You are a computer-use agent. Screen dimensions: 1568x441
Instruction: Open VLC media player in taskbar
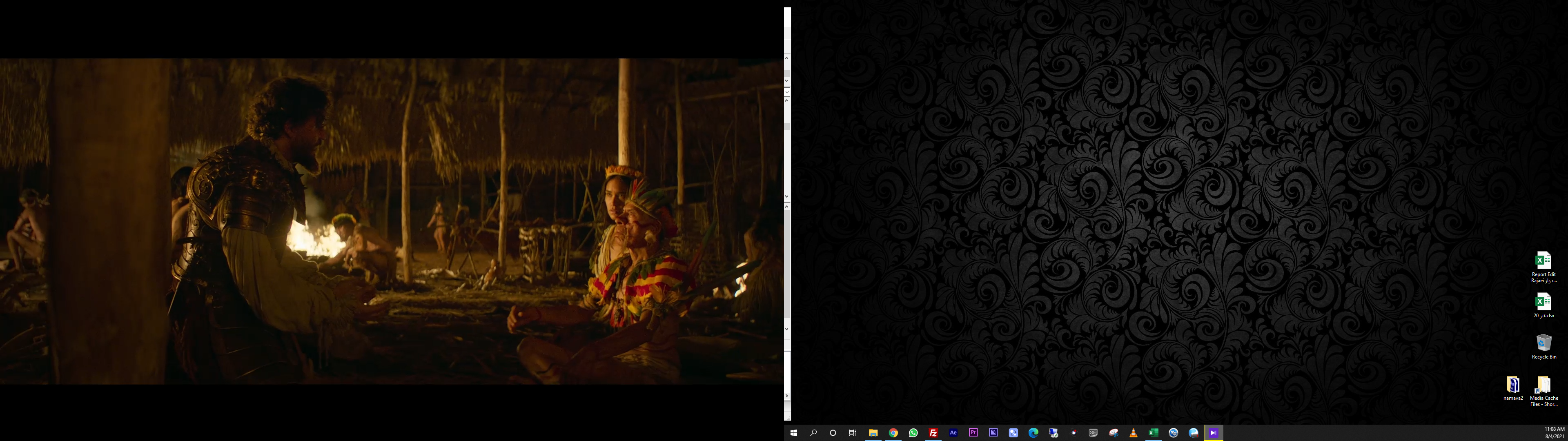[1134, 433]
